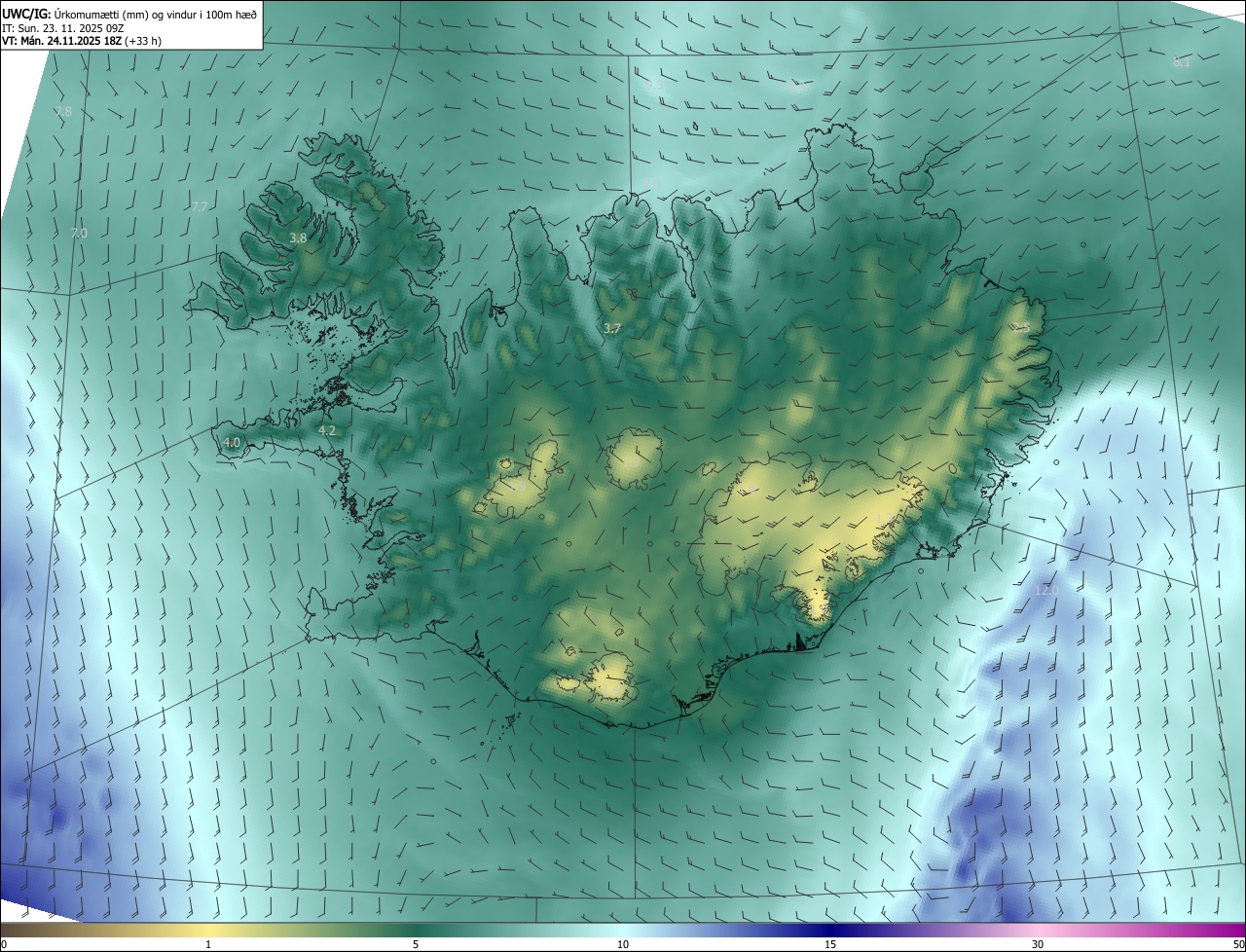Click the 10 tick on the color scale
Viewport: 1246px width, 952px height.
tap(623, 944)
